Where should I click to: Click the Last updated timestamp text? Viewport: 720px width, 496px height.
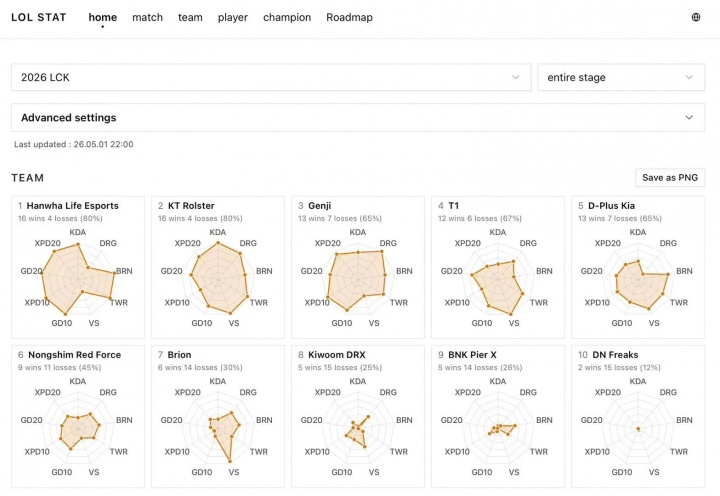[x=73, y=144]
